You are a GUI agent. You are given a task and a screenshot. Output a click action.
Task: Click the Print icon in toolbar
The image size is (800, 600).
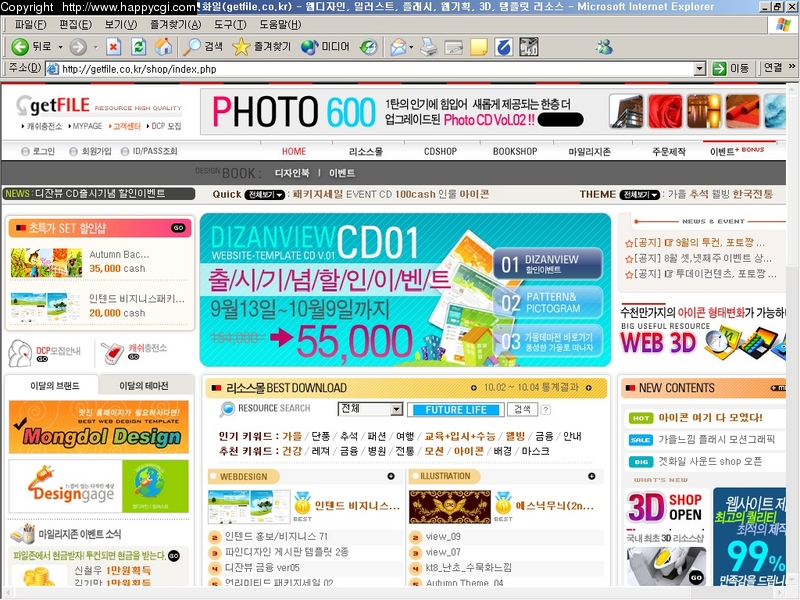[429, 47]
